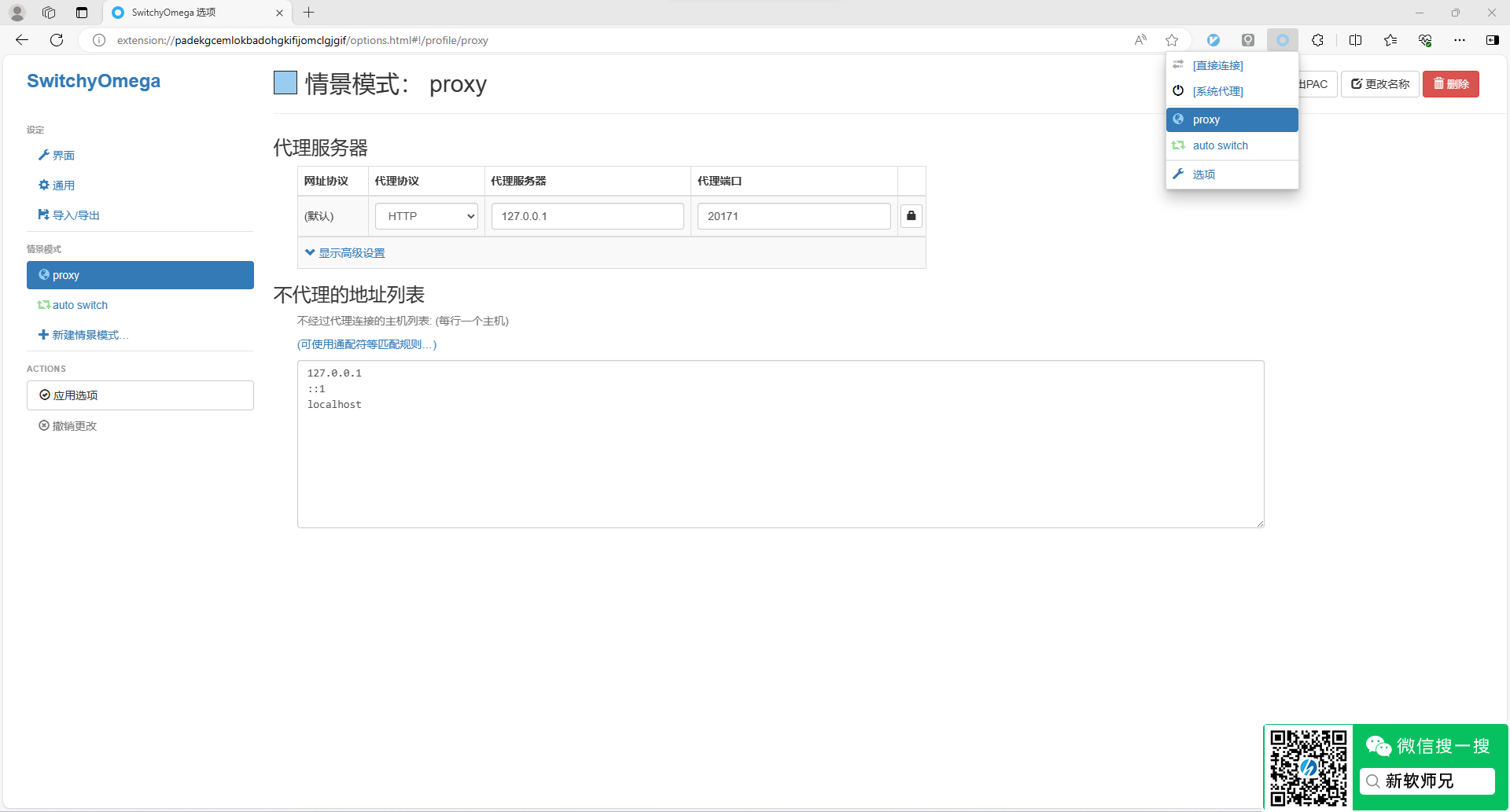Choose auto switch in the popup menu
This screenshot has height=812, width=1510.
[1220, 145]
